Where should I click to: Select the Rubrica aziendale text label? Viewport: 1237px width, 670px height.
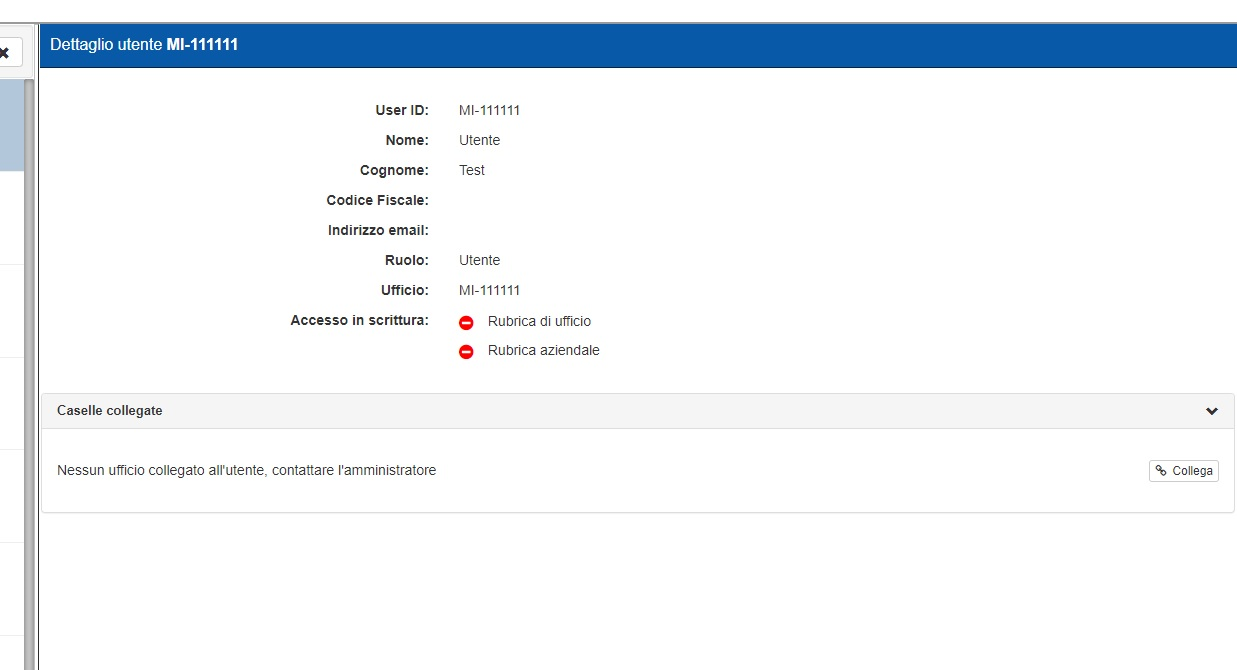click(x=543, y=351)
